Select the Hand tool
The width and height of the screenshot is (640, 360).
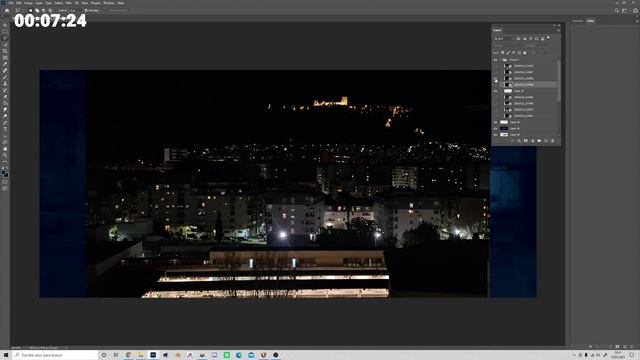click(5, 149)
